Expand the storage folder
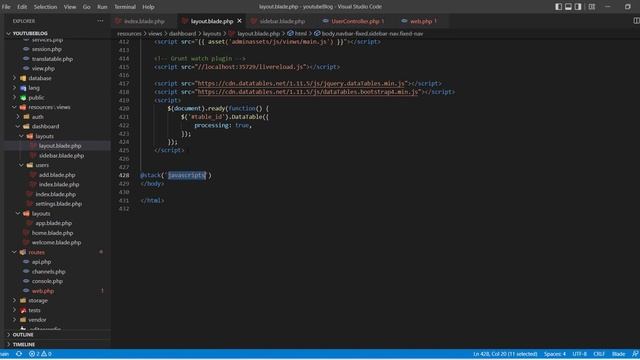The width and height of the screenshot is (640, 360). pyautogui.click(x=38, y=300)
